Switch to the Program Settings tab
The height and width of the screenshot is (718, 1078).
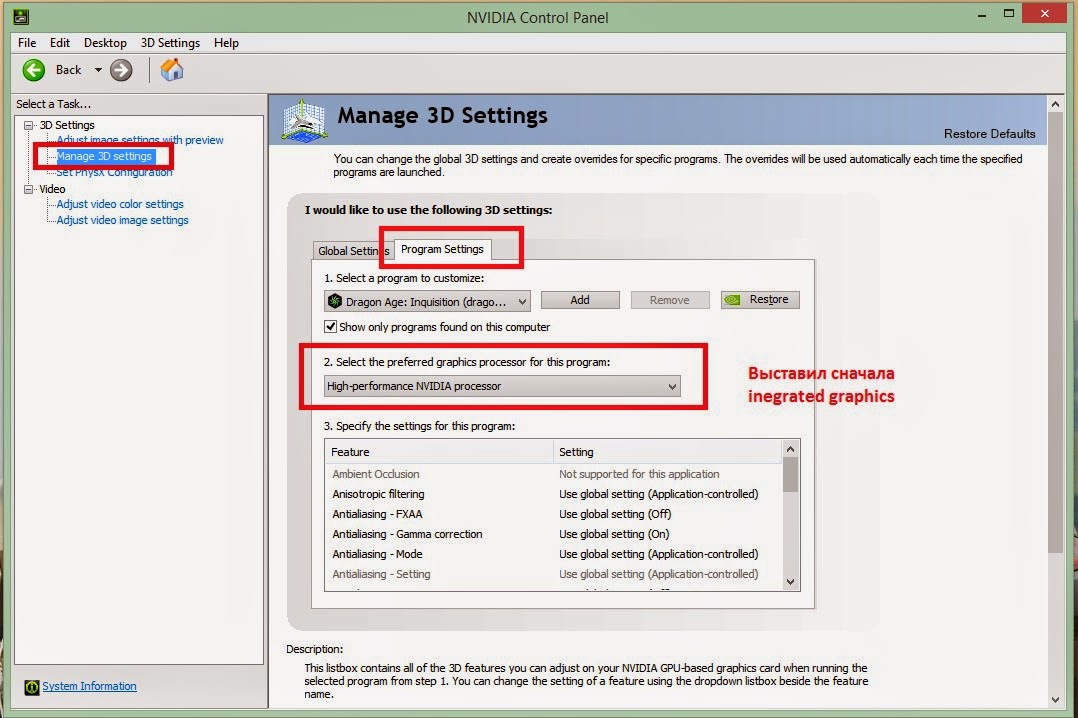click(442, 249)
